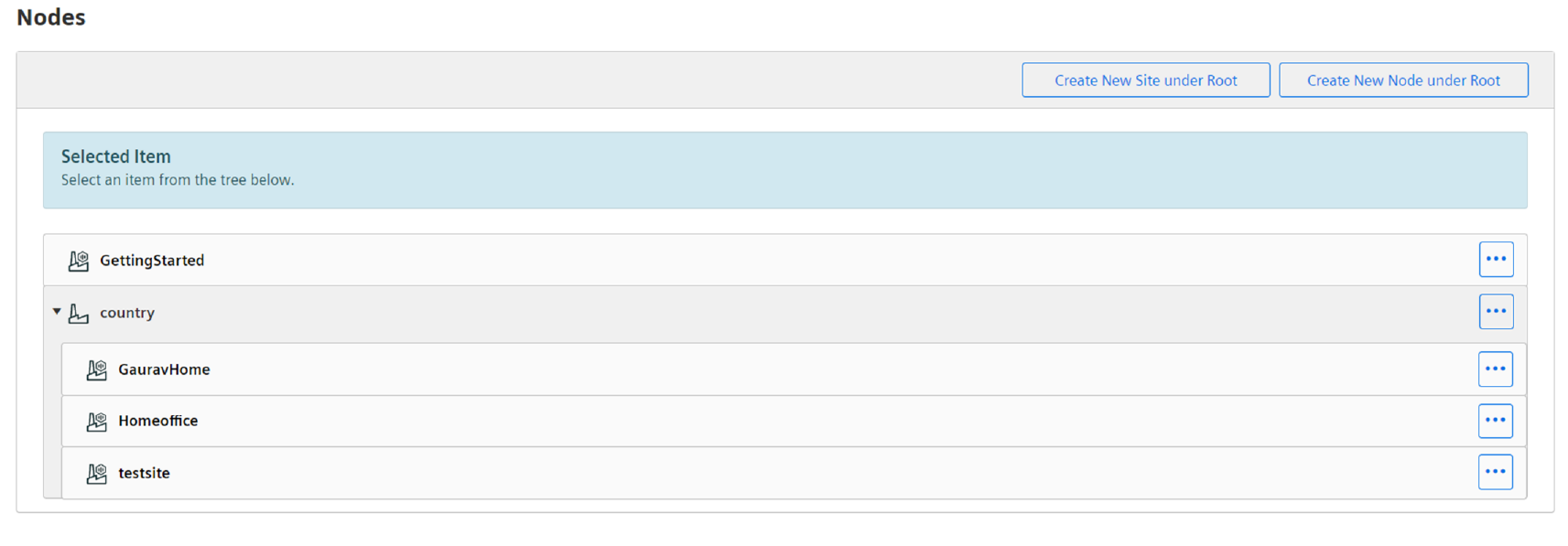Select the country node label
The height and width of the screenshot is (546, 1568).
click(x=127, y=313)
